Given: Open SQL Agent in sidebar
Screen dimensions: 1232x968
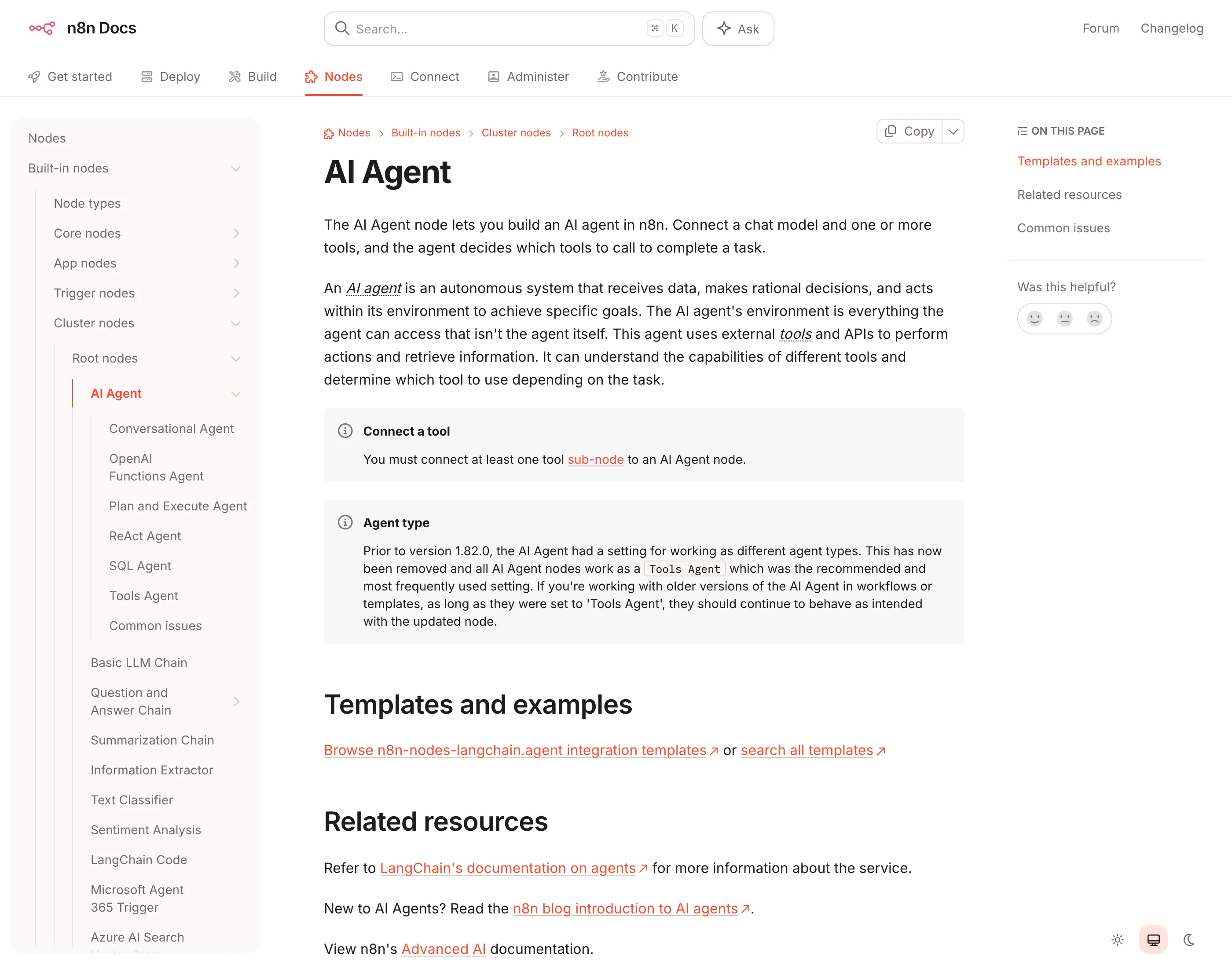Looking at the screenshot, I should point(140,565).
